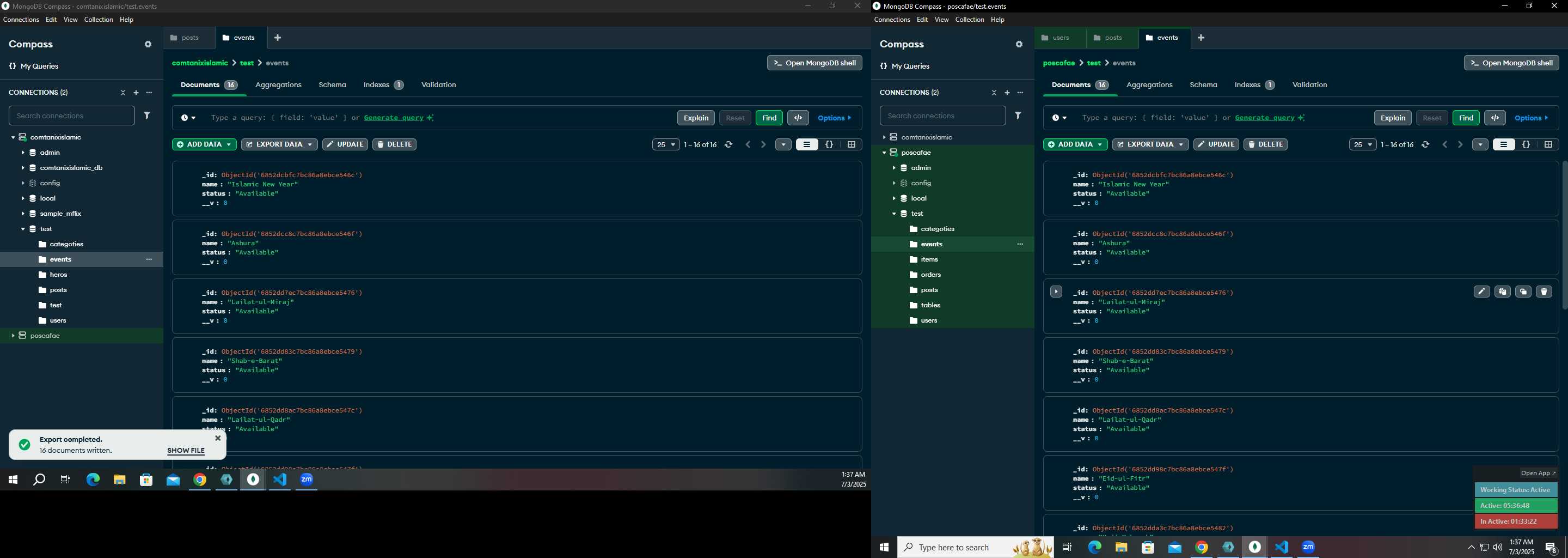
Task: Focus Search connections field in comtanixislamic window
Action: tap(72, 116)
